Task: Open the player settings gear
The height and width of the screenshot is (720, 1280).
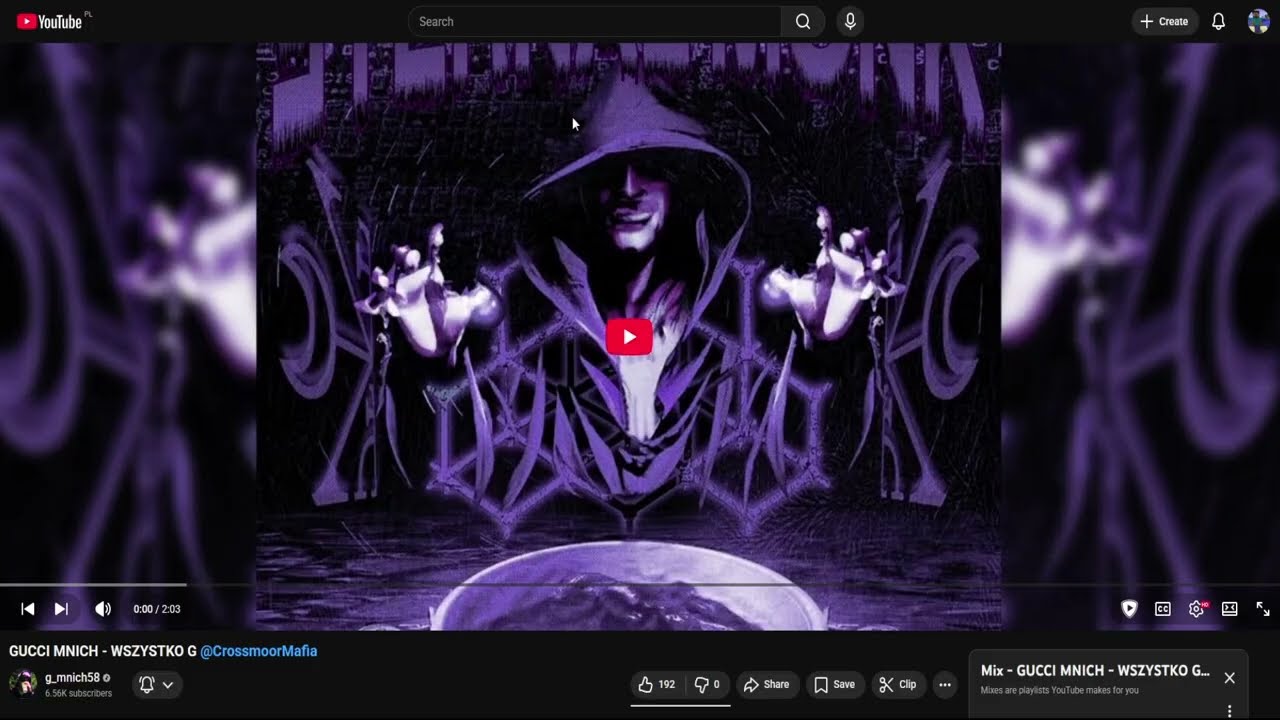Action: 1196,609
